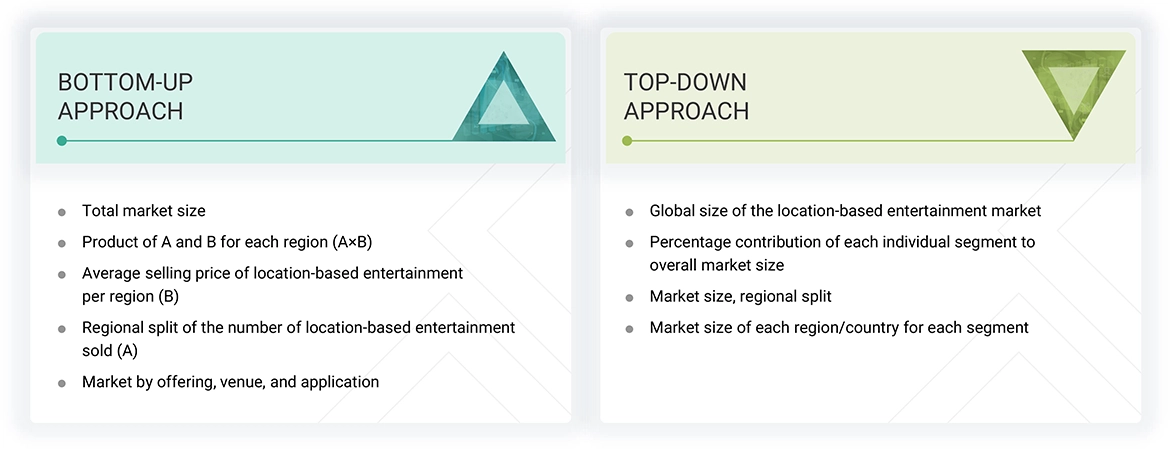Click the green downward triangle icon
The height and width of the screenshot is (449, 1170).
pos(1073,91)
